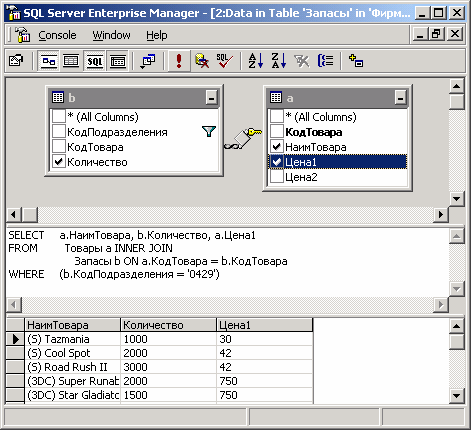This screenshot has width=471, height=430.
Task: Uncheck Количество in table b
Action: 59,162
